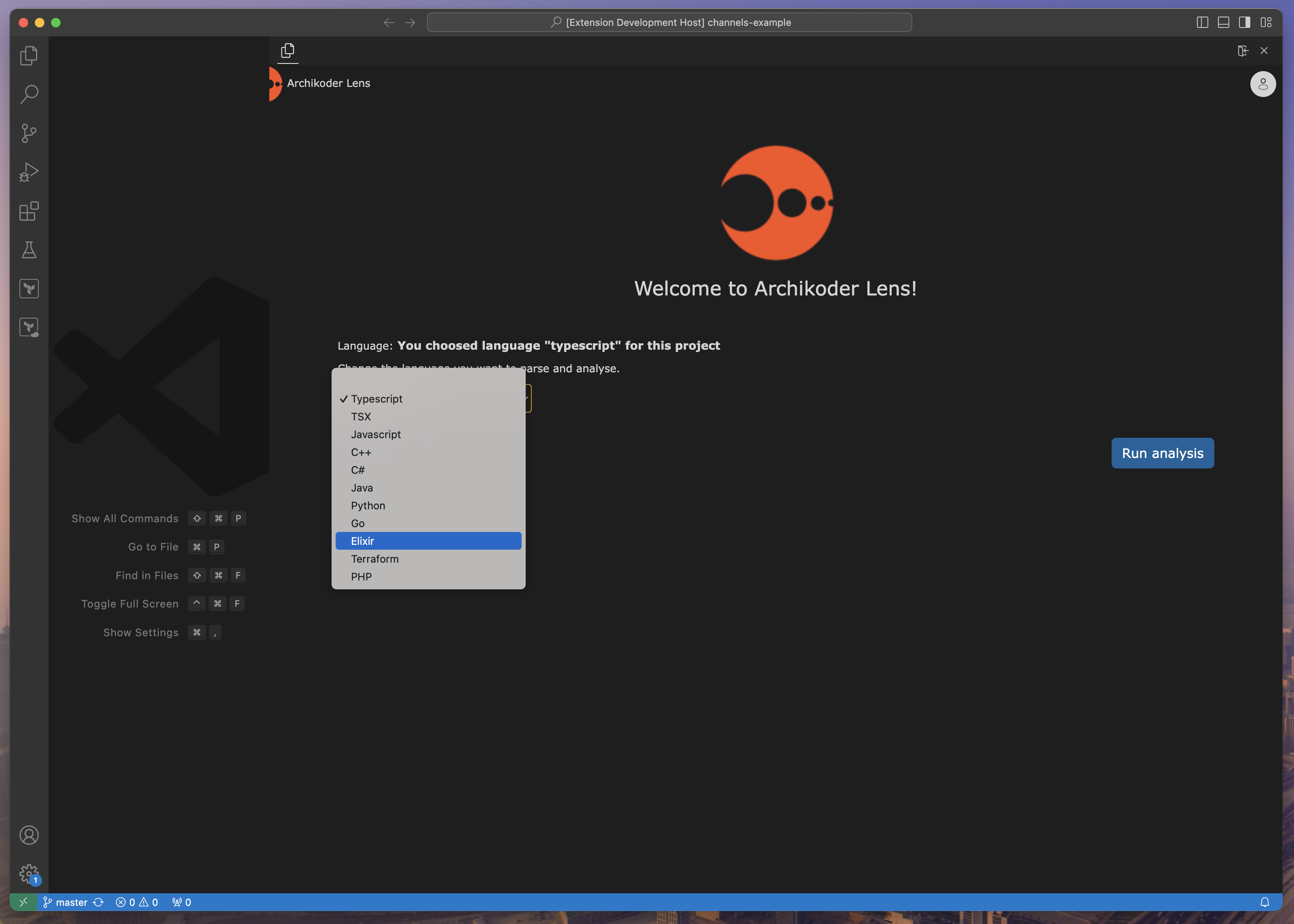Open the Explorer sidebar
This screenshot has height=924, width=1294.
point(28,55)
